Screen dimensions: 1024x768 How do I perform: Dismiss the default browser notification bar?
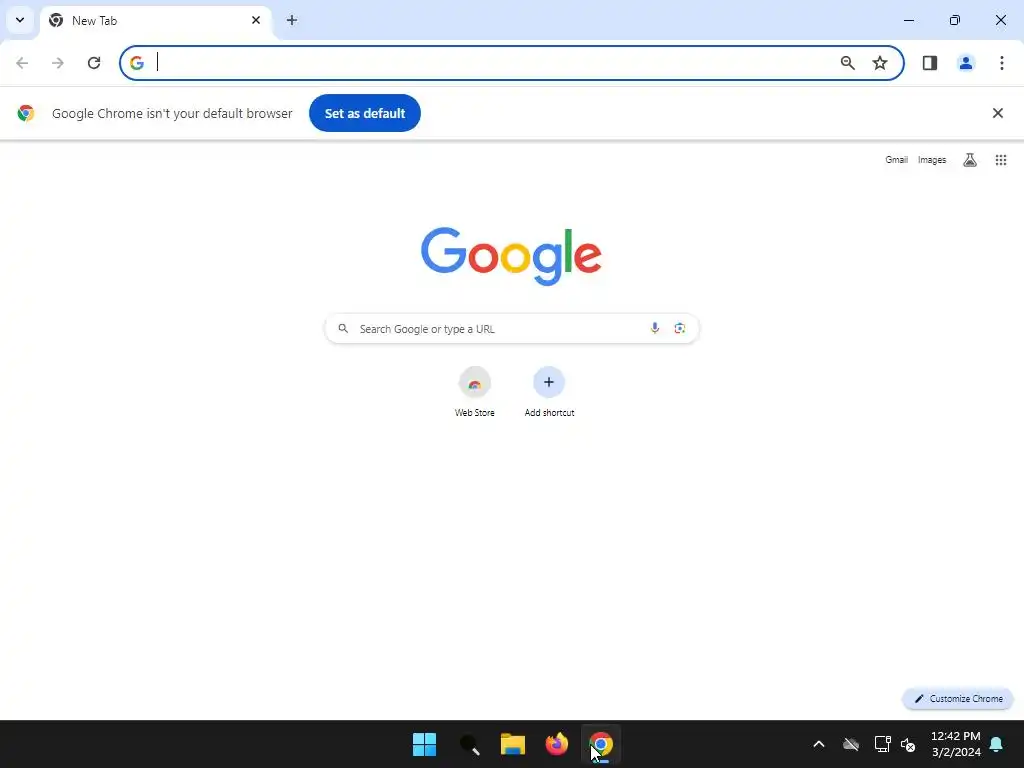(x=997, y=113)
